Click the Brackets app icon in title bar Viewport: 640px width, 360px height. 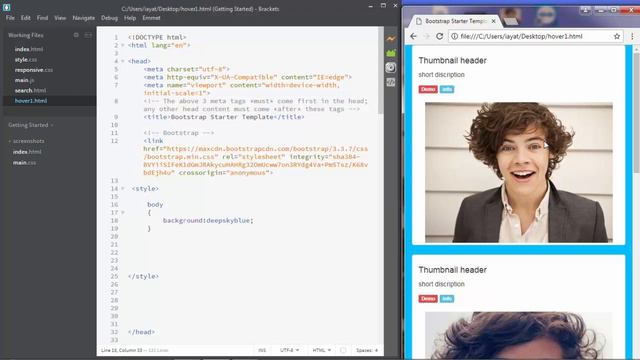7,7
